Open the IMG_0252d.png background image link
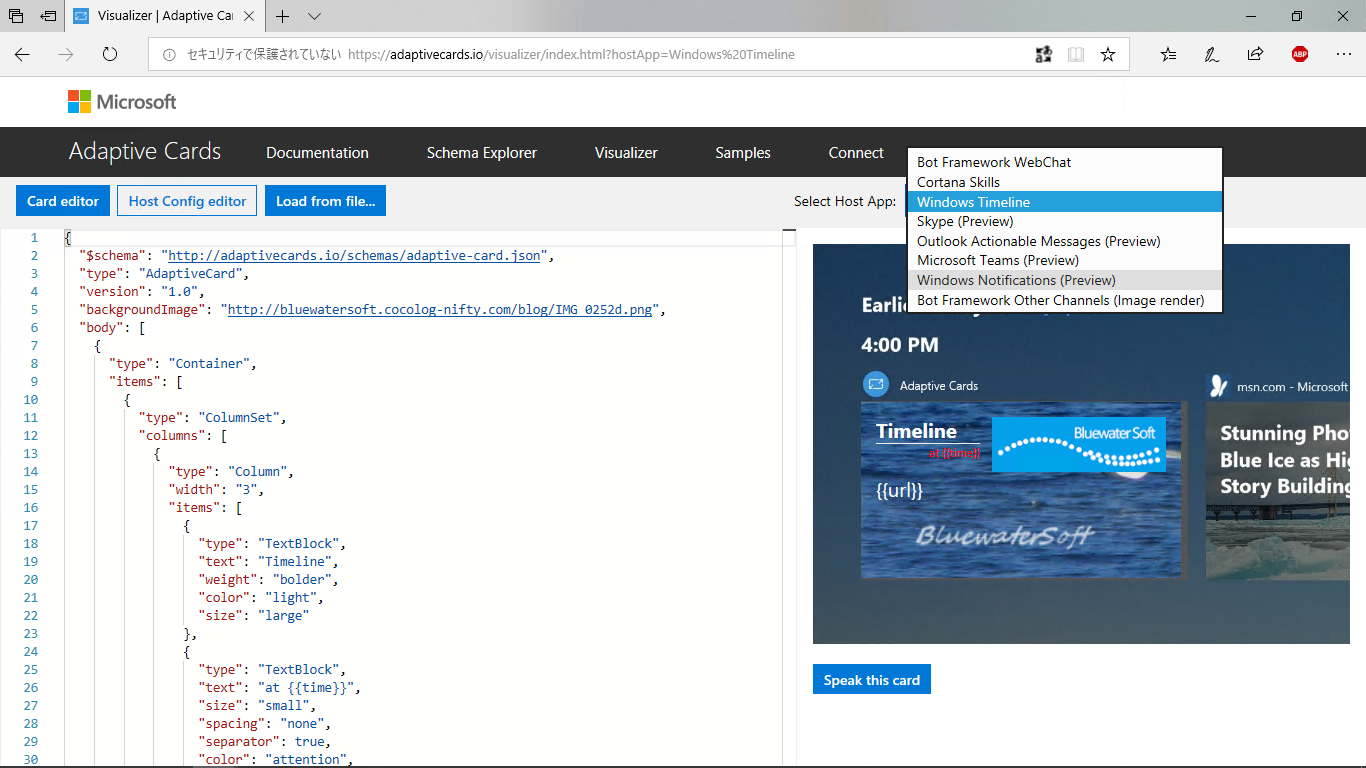1366x768 pixels. coord(440,310)
